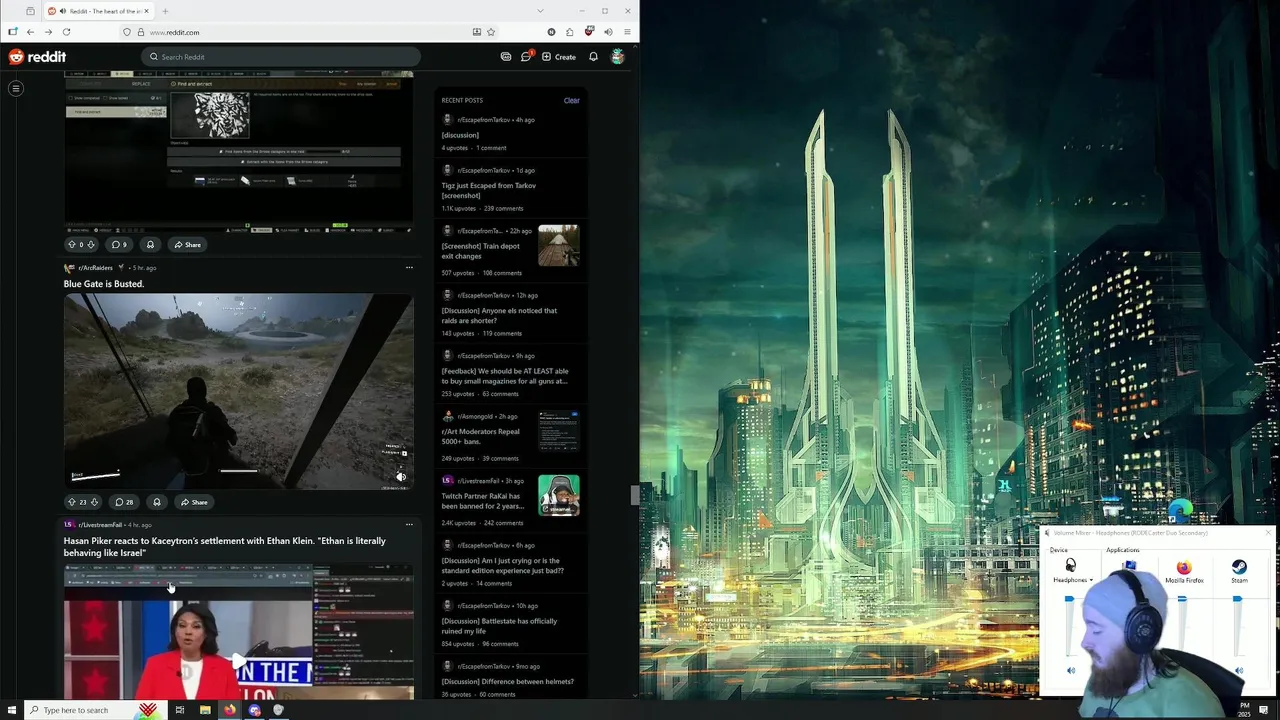Focus the Search Reddit field

281,57
